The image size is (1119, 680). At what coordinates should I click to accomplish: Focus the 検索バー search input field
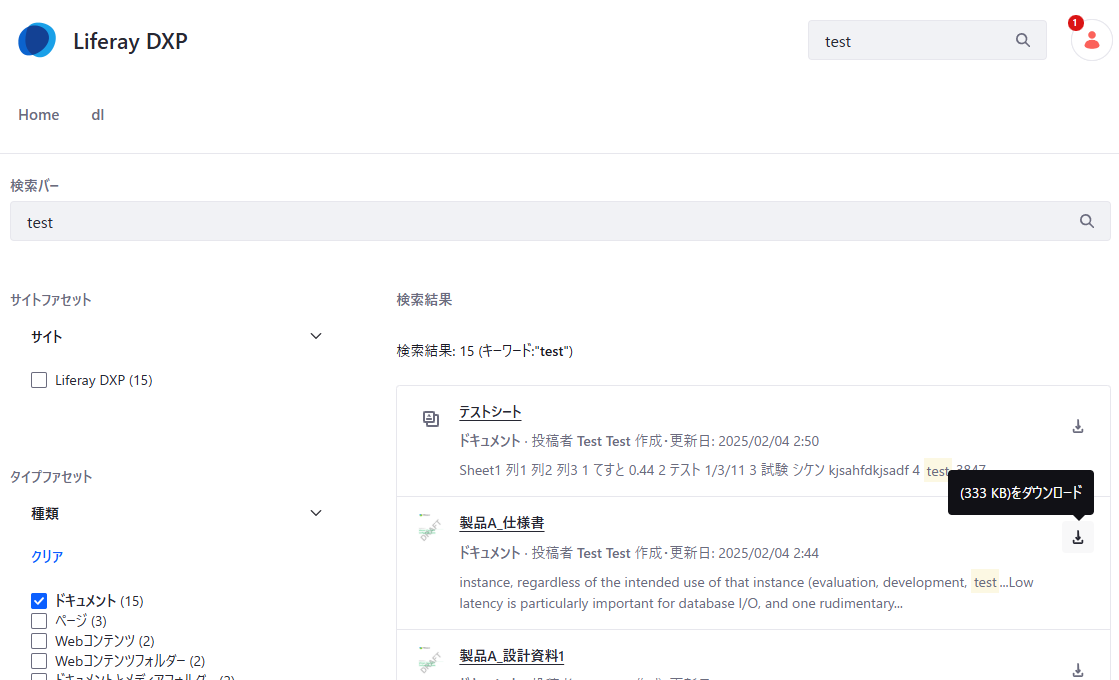pos(540,222)
